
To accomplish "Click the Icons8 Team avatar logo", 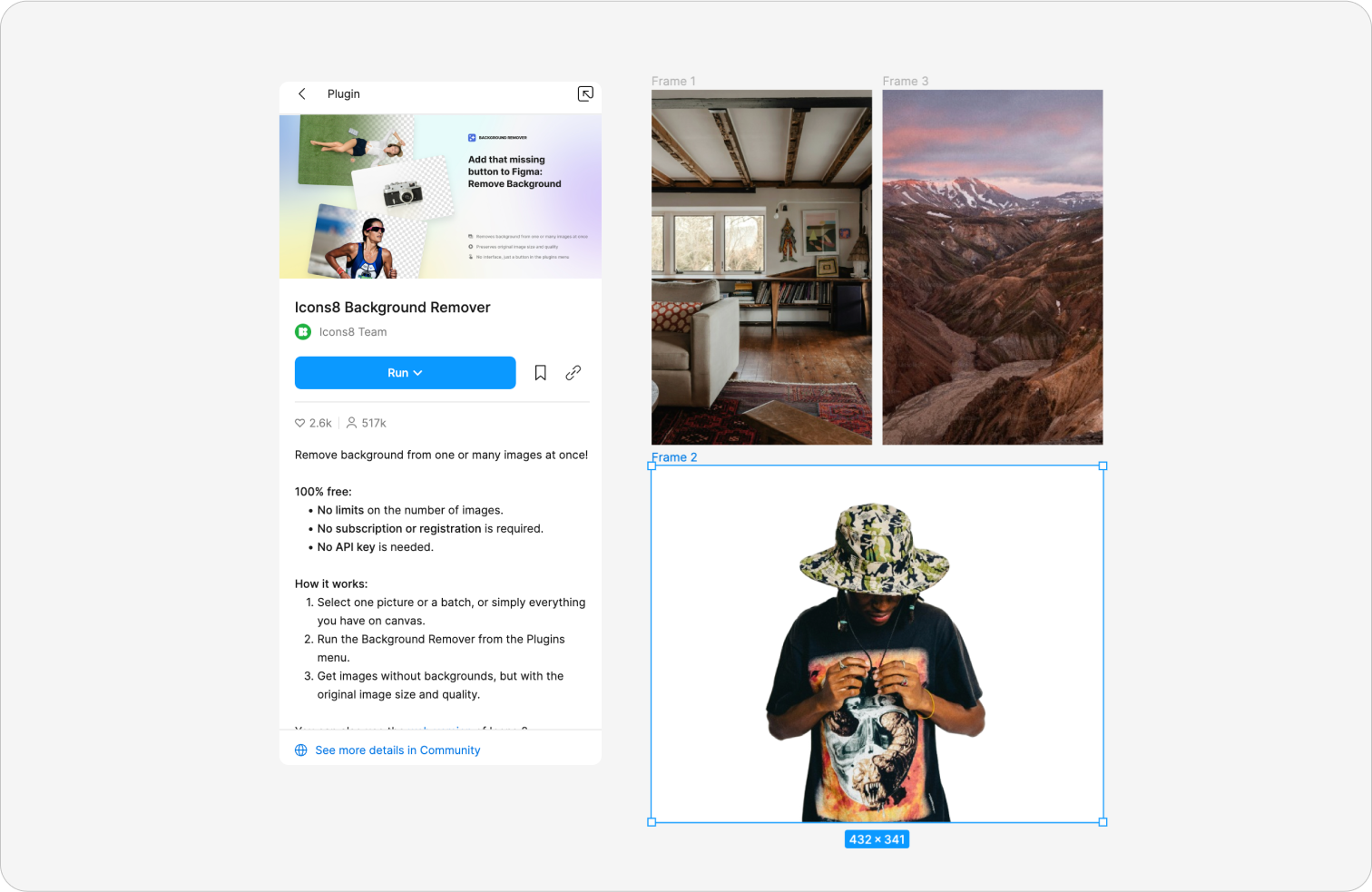I will click(302, 331).
